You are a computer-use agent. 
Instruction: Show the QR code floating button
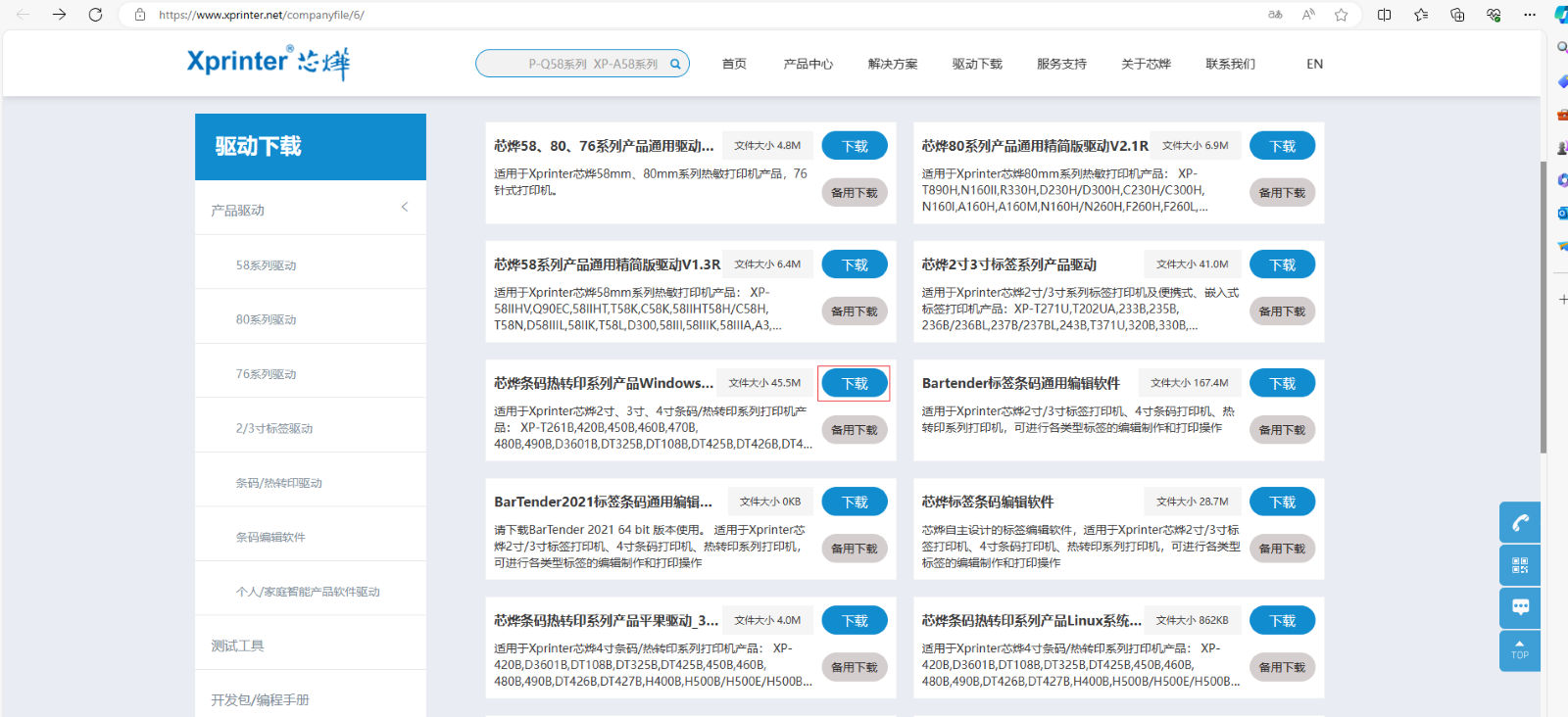coord(1520,565)
